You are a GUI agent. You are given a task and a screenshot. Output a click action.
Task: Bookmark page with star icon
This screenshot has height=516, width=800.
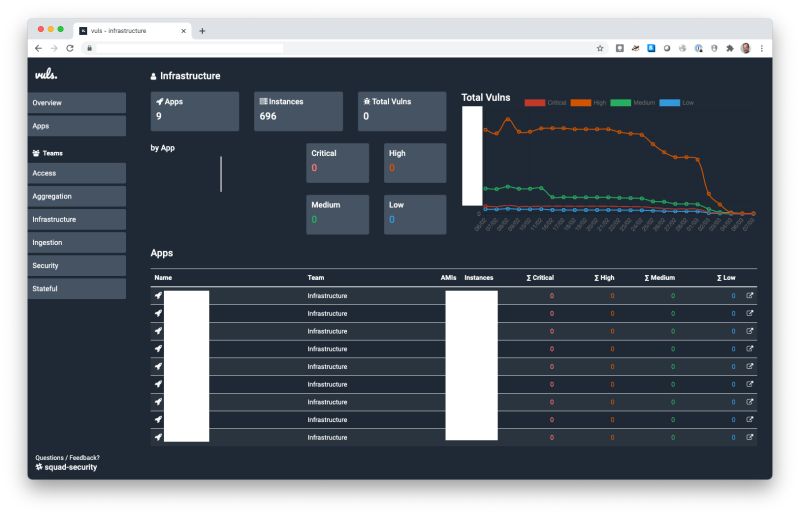pos(600,48)
